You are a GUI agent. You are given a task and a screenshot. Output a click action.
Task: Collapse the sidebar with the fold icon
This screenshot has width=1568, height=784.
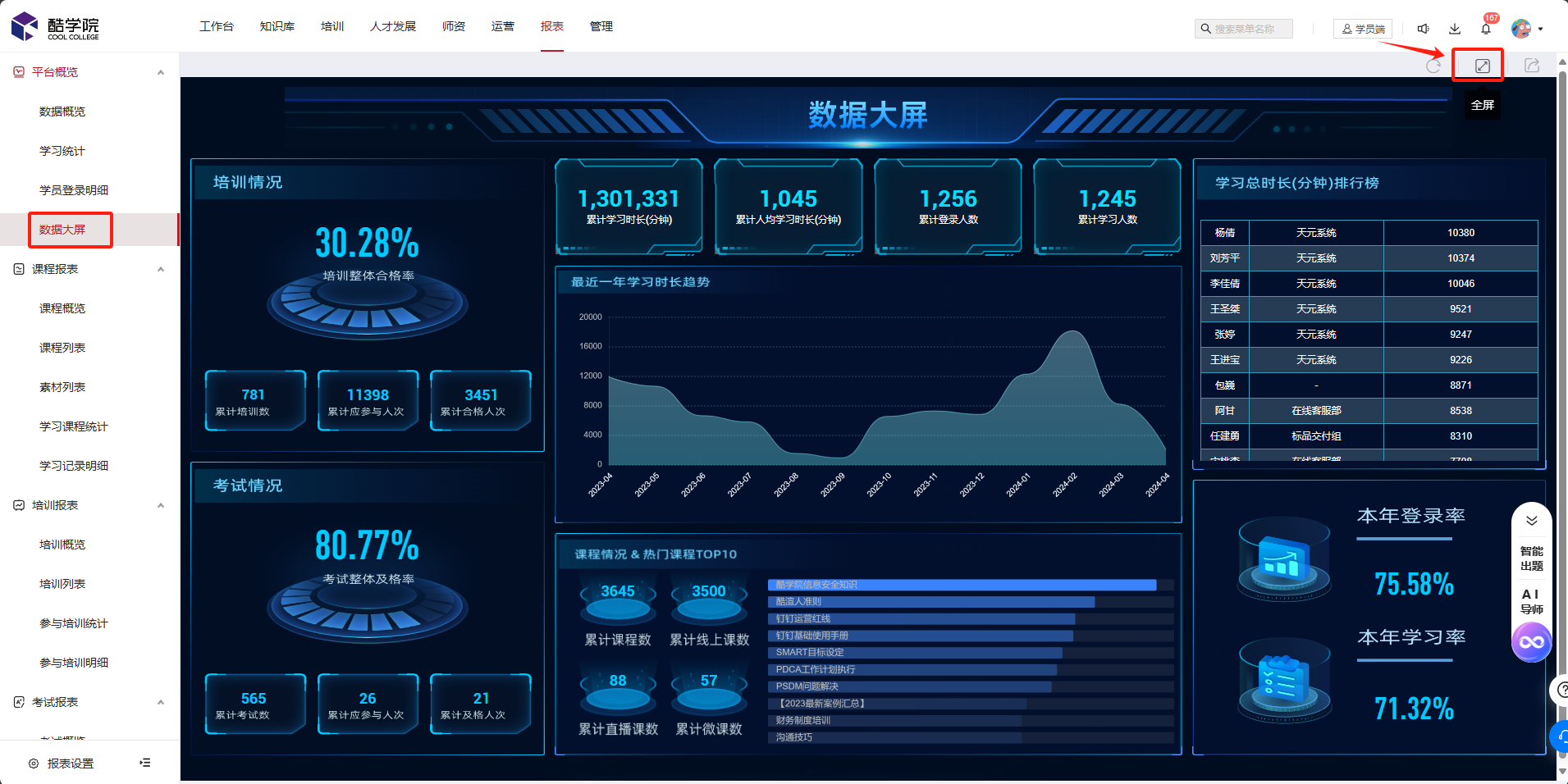tap(145, 763)
